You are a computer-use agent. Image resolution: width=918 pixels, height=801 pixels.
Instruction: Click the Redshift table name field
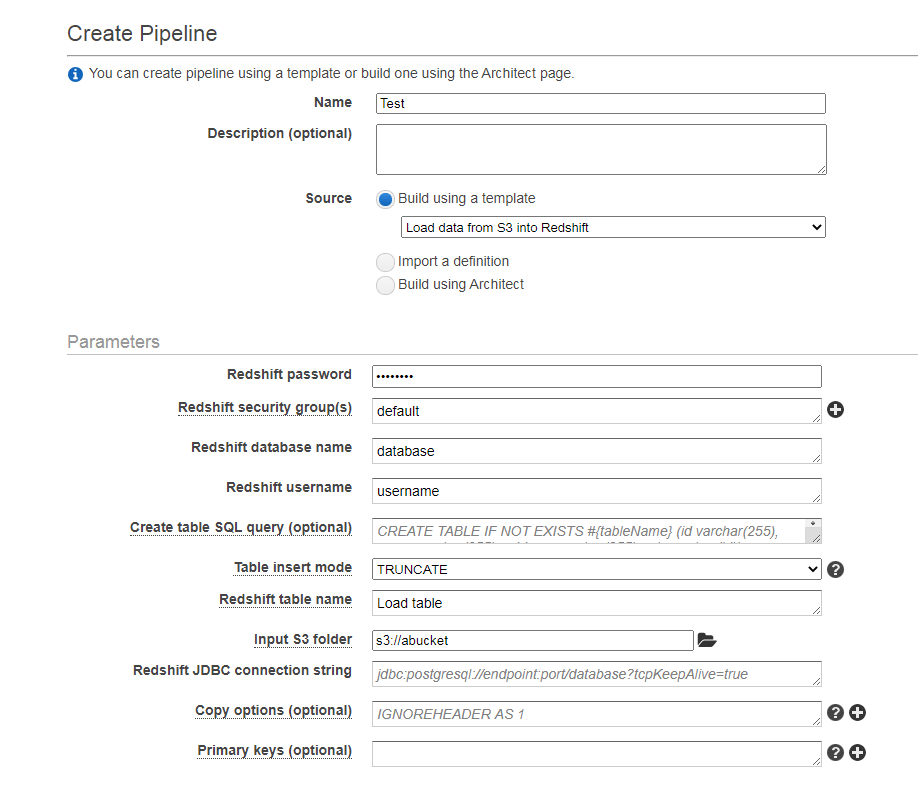(596, 603)
